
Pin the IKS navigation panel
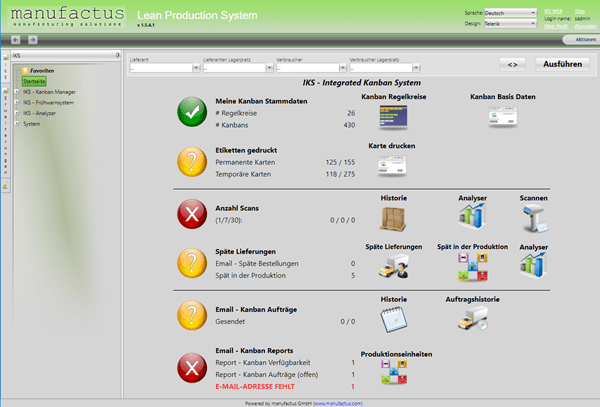(117, 55)
